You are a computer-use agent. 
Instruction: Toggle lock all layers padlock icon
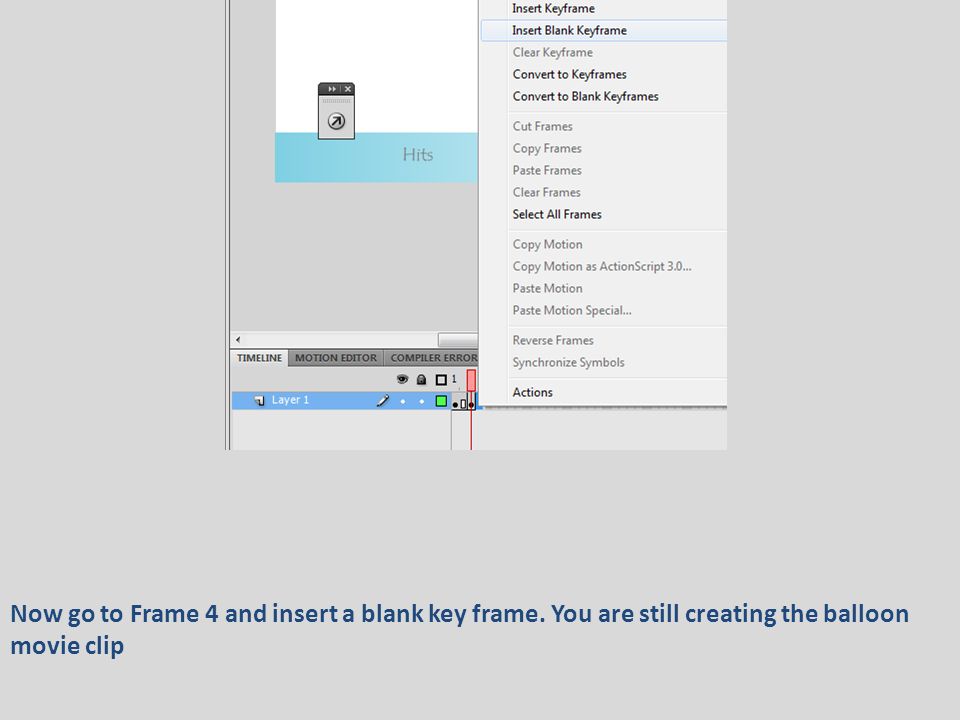(421, 380)
